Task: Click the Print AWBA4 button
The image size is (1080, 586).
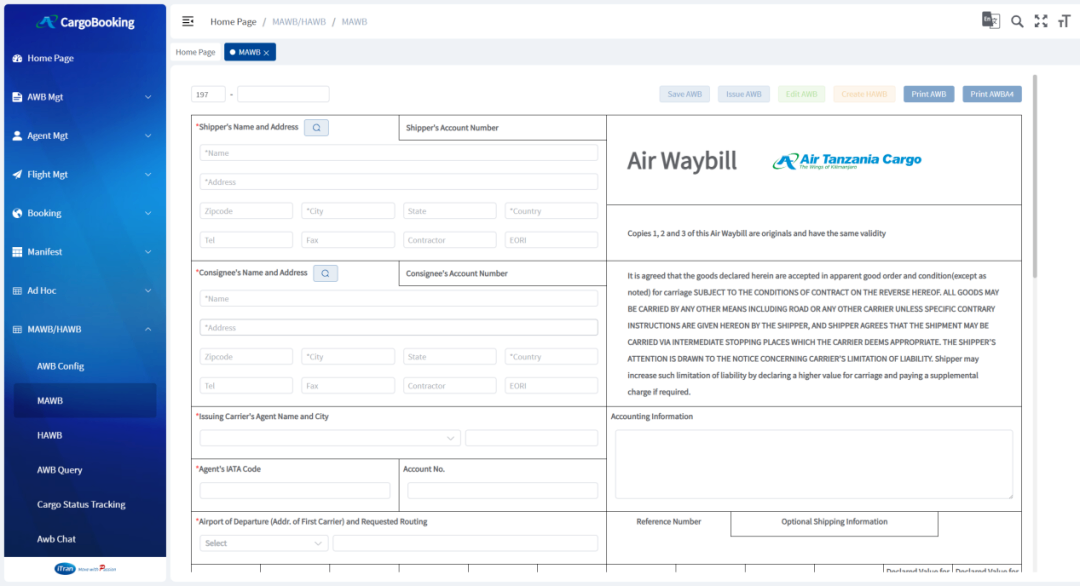Action: click(992, 94)
